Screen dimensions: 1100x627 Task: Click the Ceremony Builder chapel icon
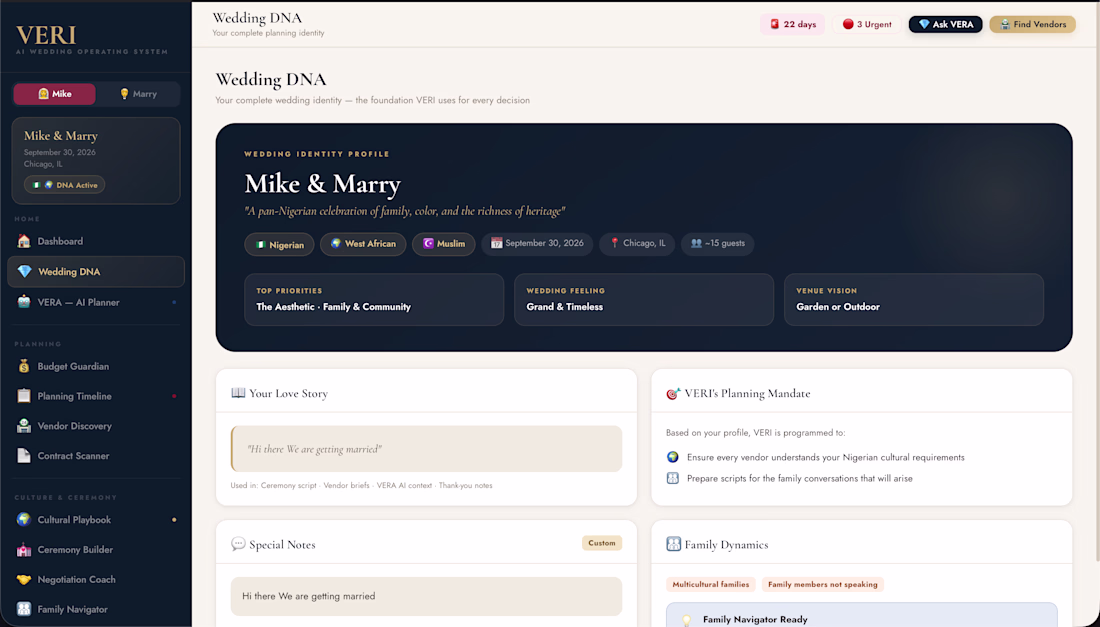click(x=24, y=550)
